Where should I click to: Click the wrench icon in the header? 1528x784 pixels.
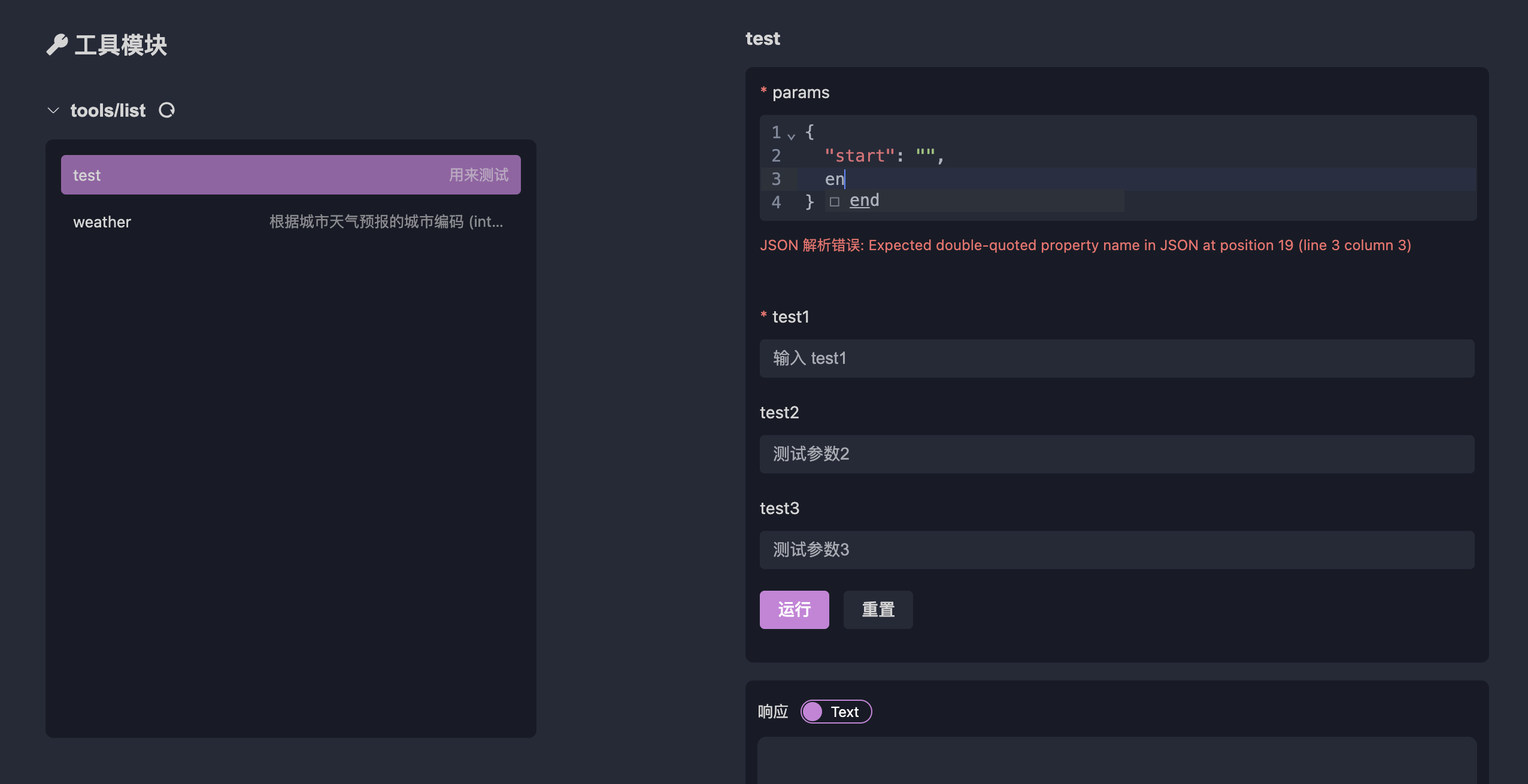(x=57, y=45)
